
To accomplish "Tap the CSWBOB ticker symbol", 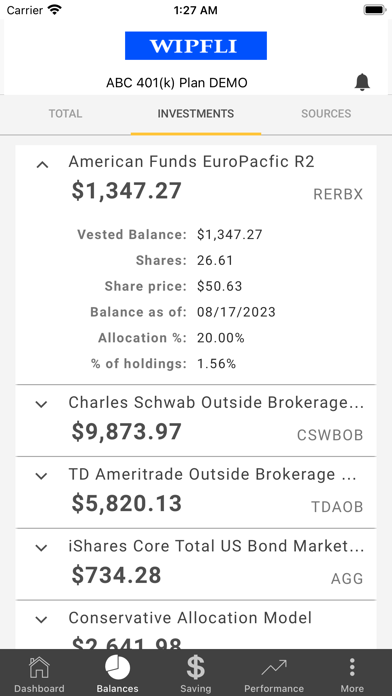I will (x=330, y=435).
